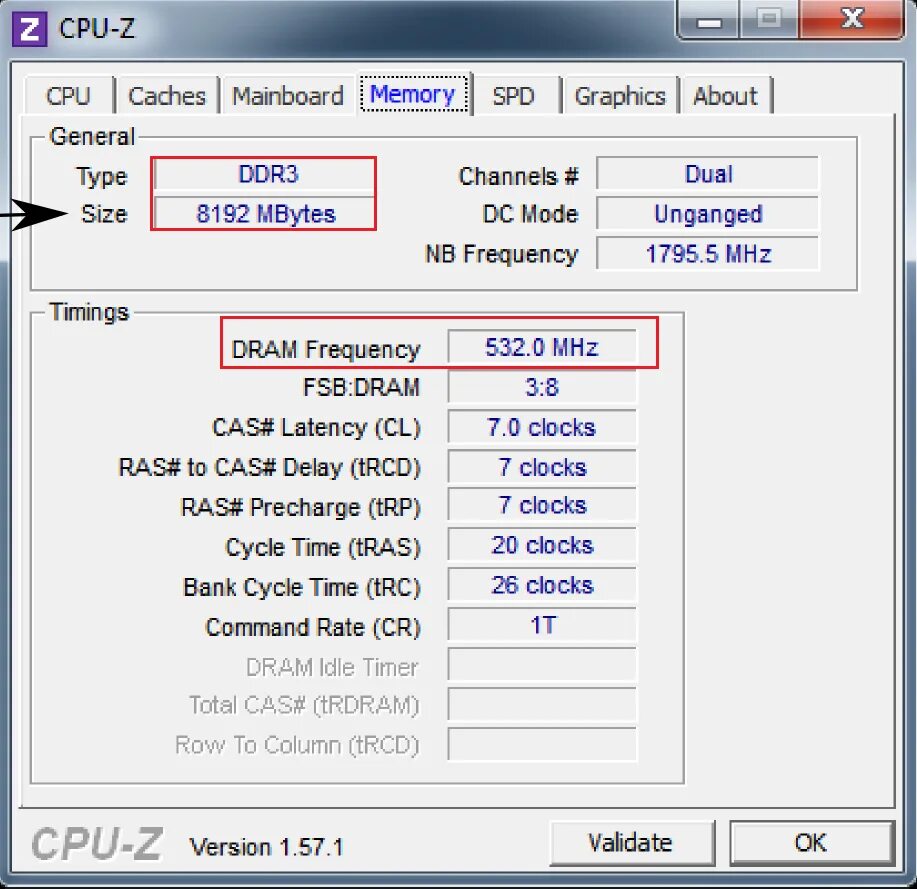The width and height of the screenshot is (917, 889).
Task: Click the Dual channels value
Action: tap(708, 174)
